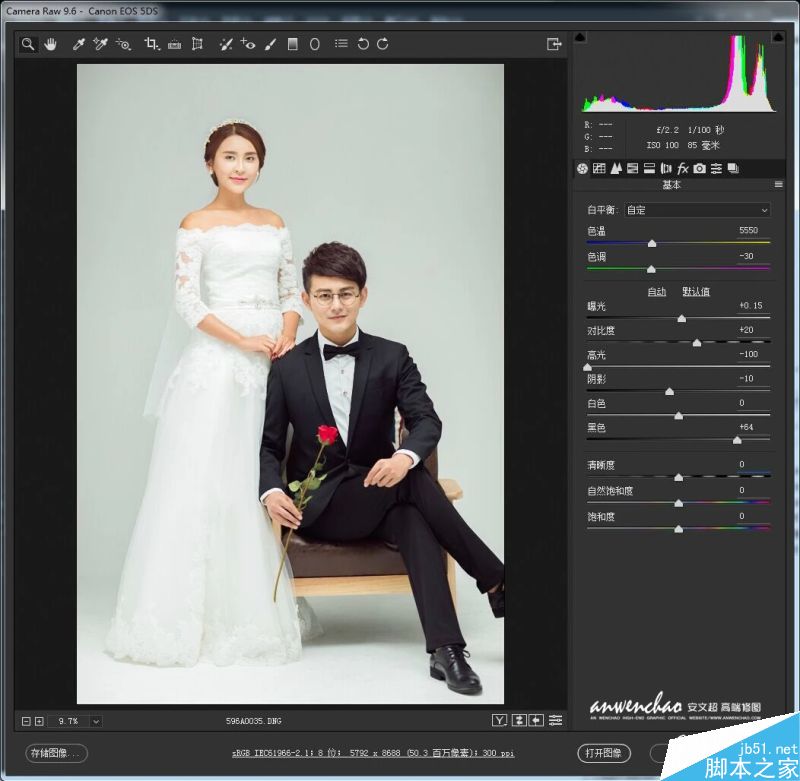The height and width of the screenshot is (781, 800).
Task: Open the zoom level dropdown
Action: (95, 721)
